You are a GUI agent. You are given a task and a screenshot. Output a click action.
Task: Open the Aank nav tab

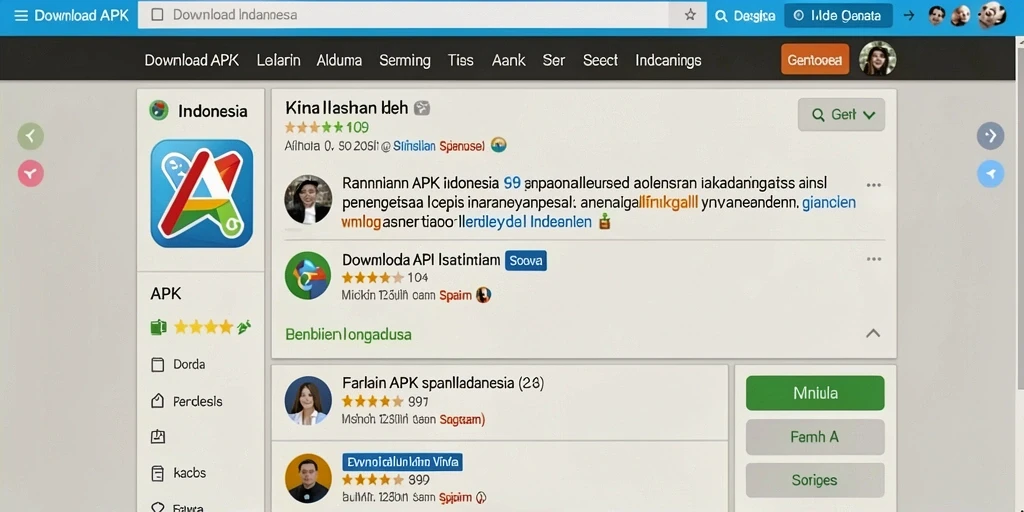coord(509,60)
